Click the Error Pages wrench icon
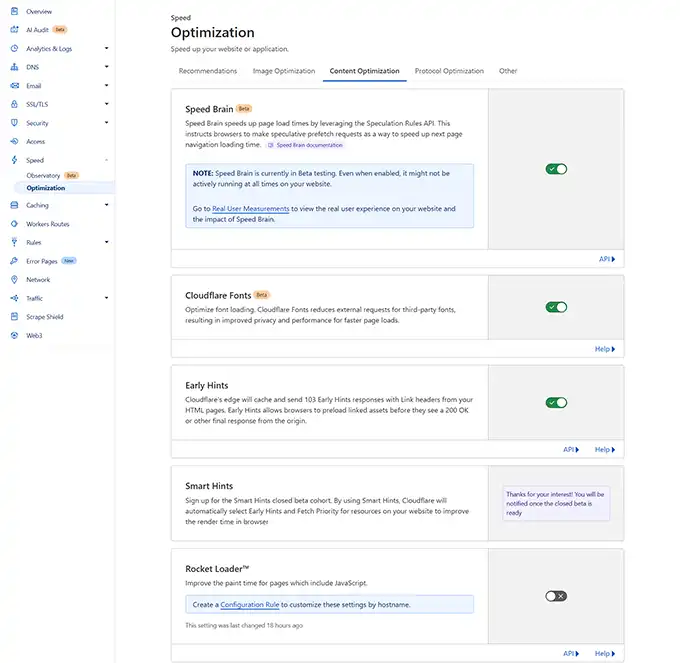The height and width of the screenshot is (663, 680). click(14, 261)
